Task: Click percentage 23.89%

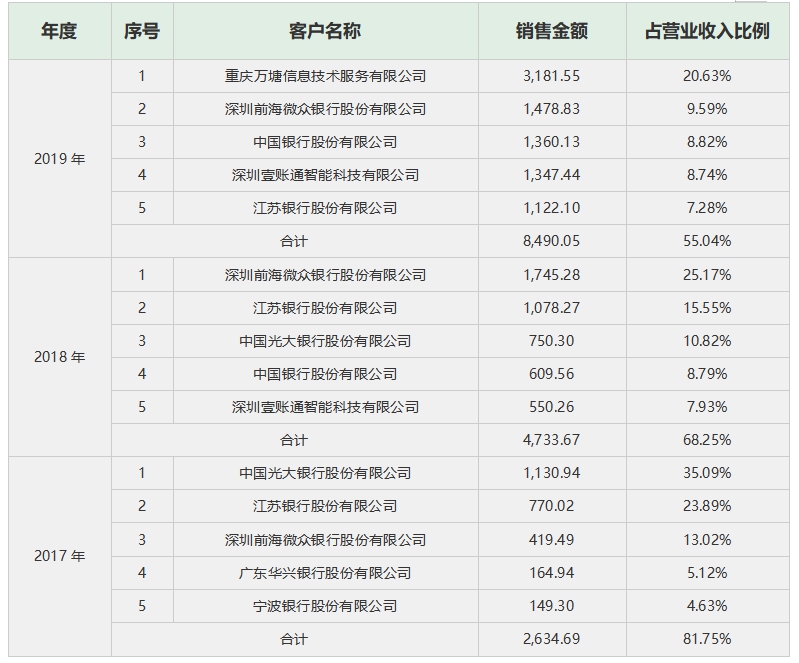Action: coord(707,506)
